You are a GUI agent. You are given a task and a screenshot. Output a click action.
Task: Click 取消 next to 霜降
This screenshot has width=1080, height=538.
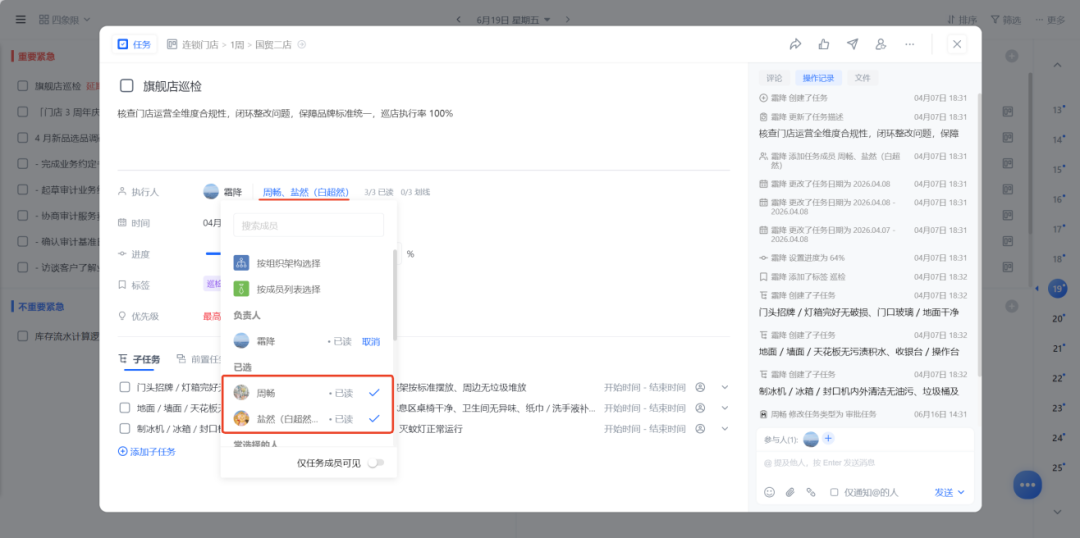point(371,342)
